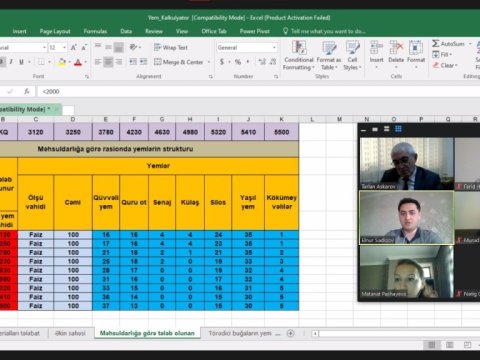Viewport: 480px width, 360px height.
Task: Open the Office Tab ribbon tab
Action: tap(214, 31)
